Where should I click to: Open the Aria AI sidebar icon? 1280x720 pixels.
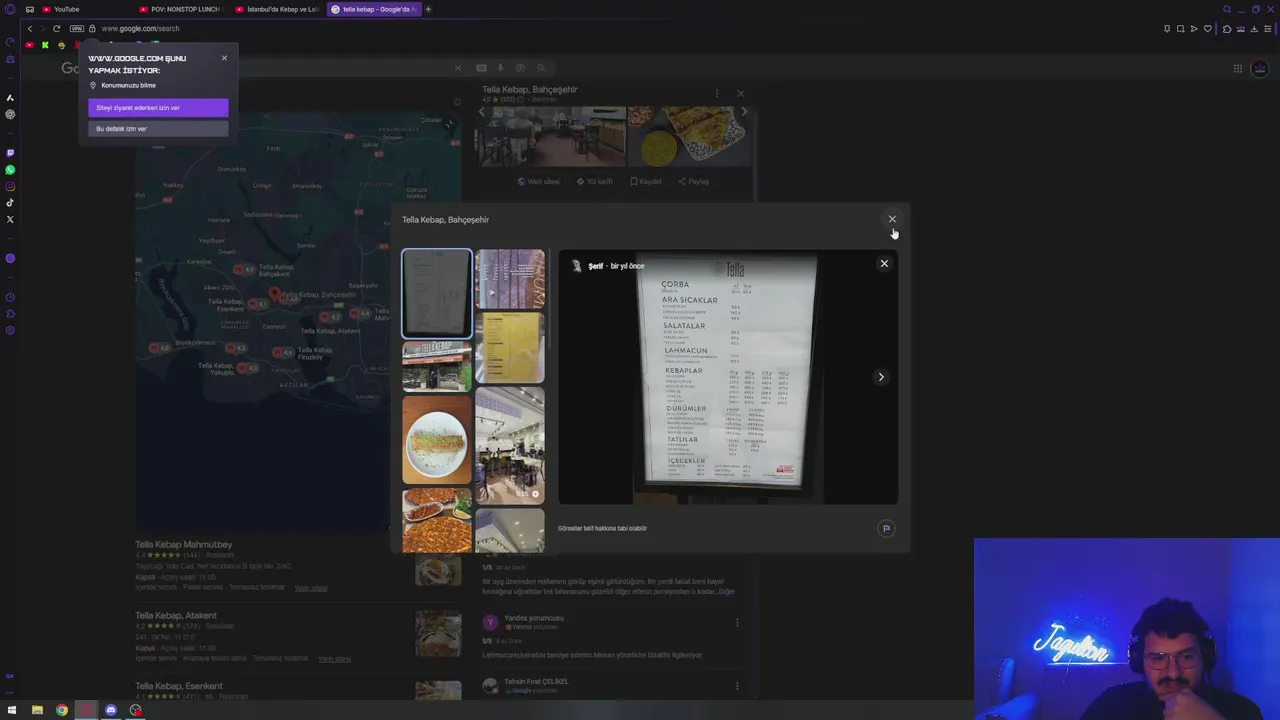tap(10, 98)
